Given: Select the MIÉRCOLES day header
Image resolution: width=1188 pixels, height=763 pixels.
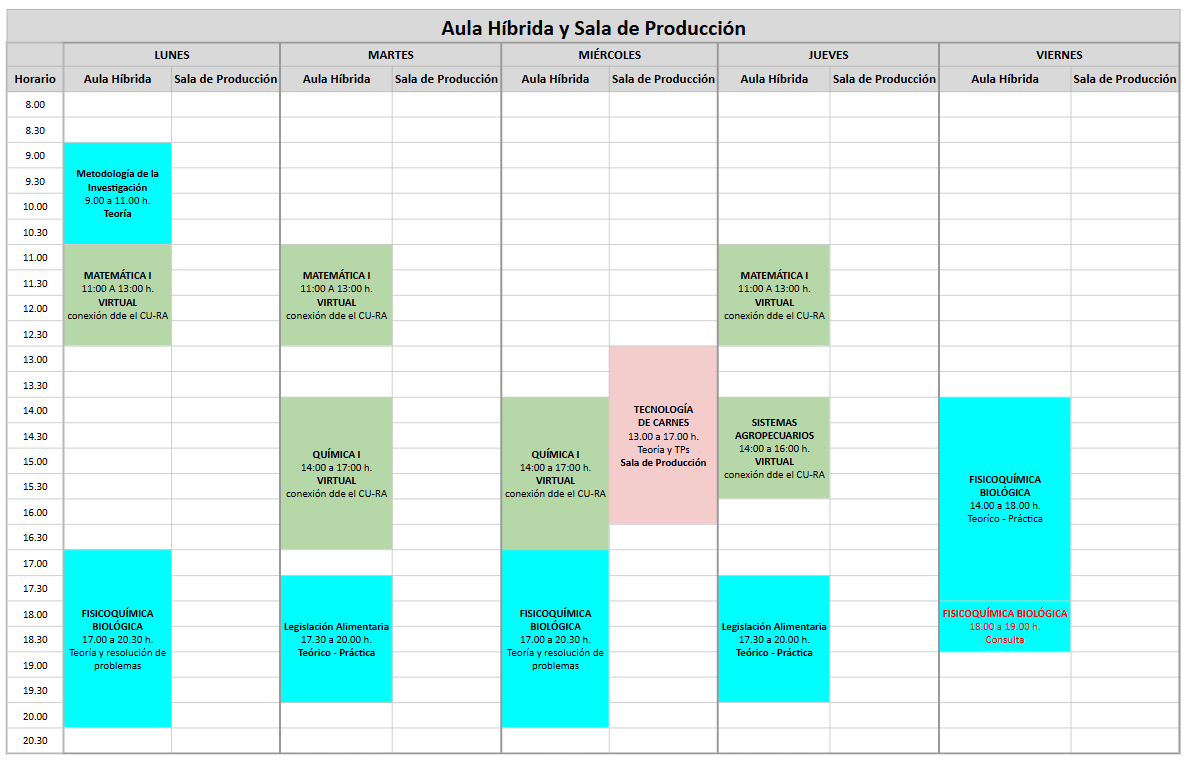Looking at the screenshot, I should (x=609, y=55).
